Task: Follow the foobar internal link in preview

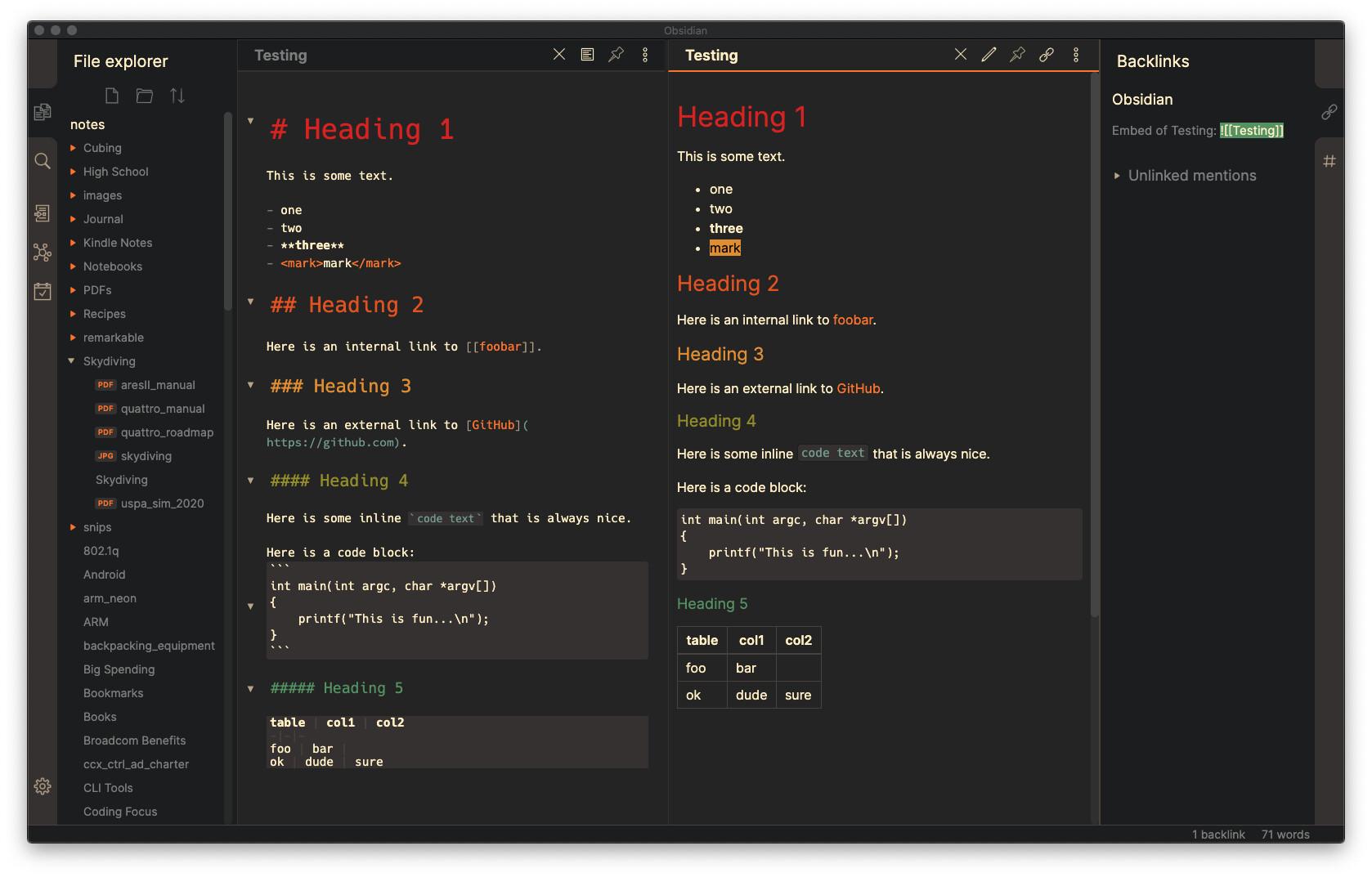Action: [x=853, y=320]
